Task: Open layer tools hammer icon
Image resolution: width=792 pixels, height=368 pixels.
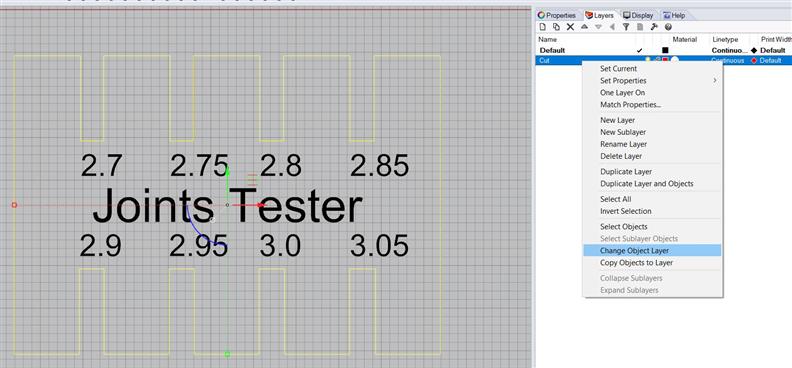Action: [654, 27]
